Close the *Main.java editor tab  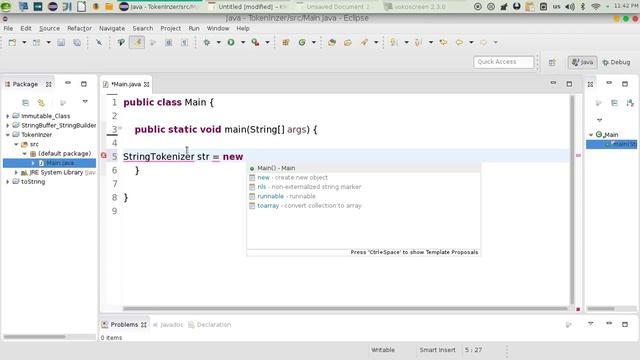pos(147,84)
